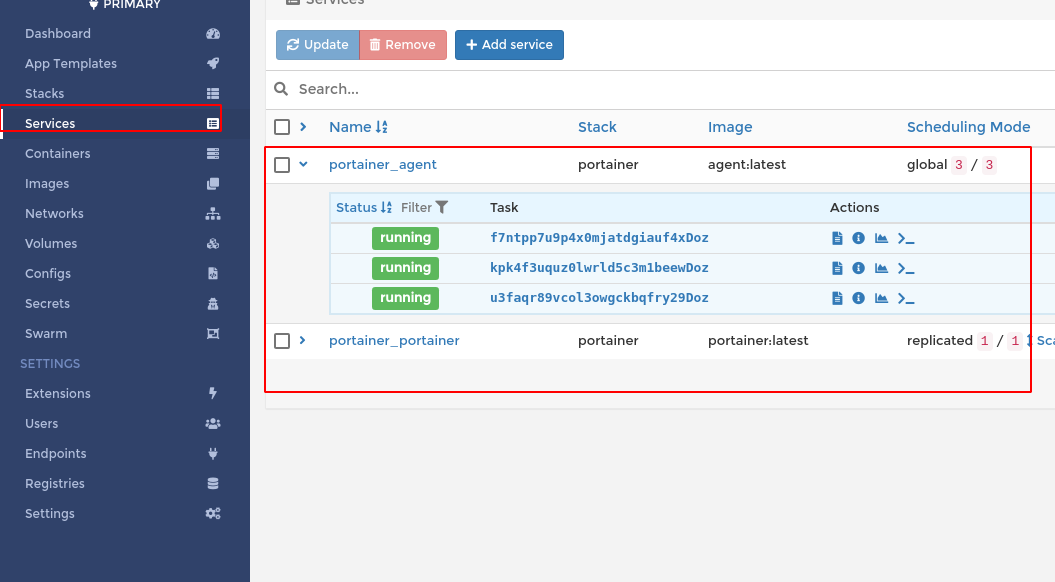
Task: Open Registries settings
Action: tap(54, 484)
